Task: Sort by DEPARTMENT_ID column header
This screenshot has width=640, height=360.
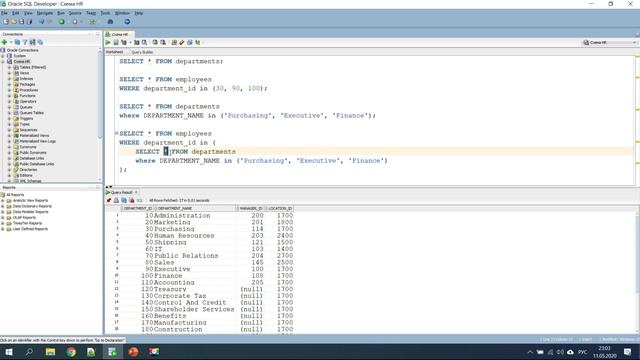Action: (138, 209)
